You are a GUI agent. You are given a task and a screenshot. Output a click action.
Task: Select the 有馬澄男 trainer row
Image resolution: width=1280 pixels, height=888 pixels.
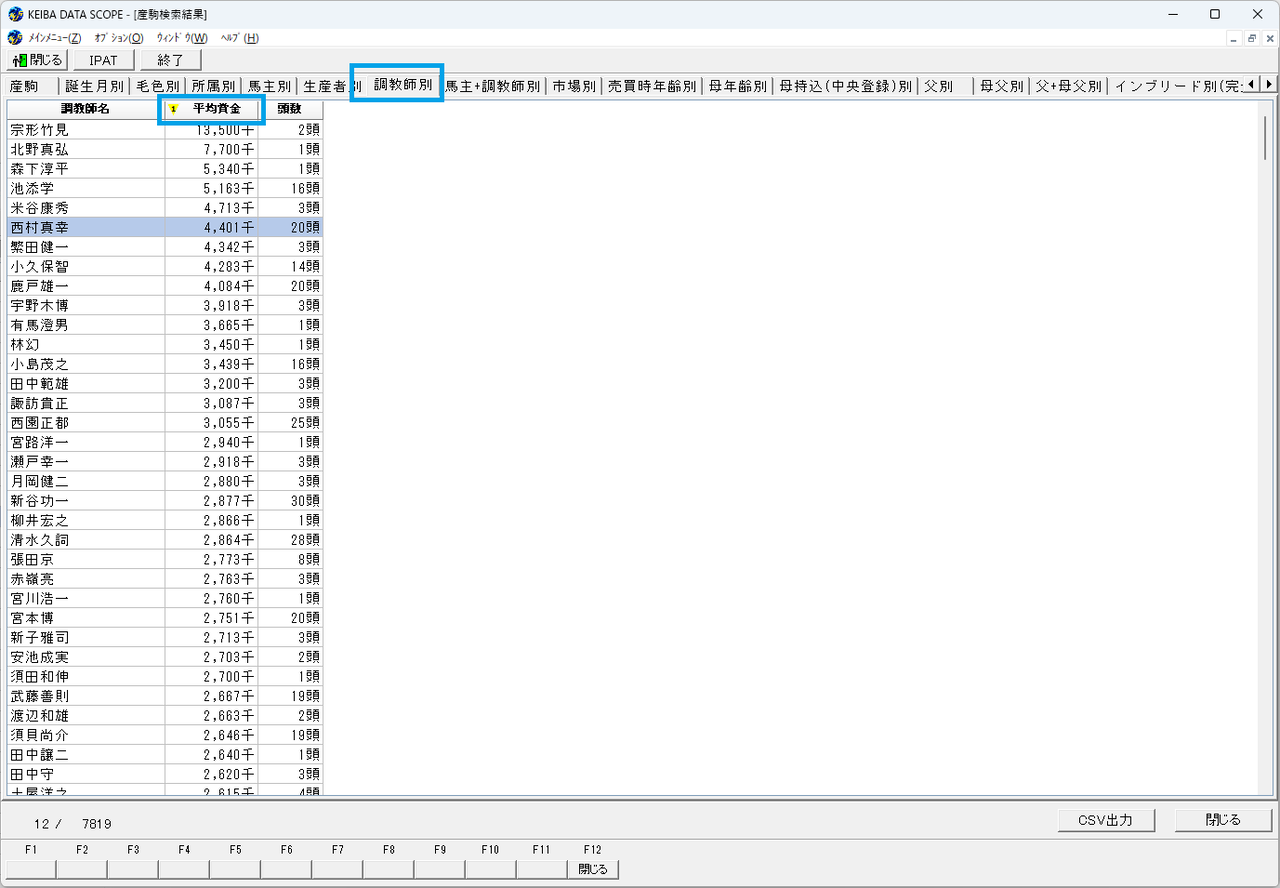coord(165,325)
